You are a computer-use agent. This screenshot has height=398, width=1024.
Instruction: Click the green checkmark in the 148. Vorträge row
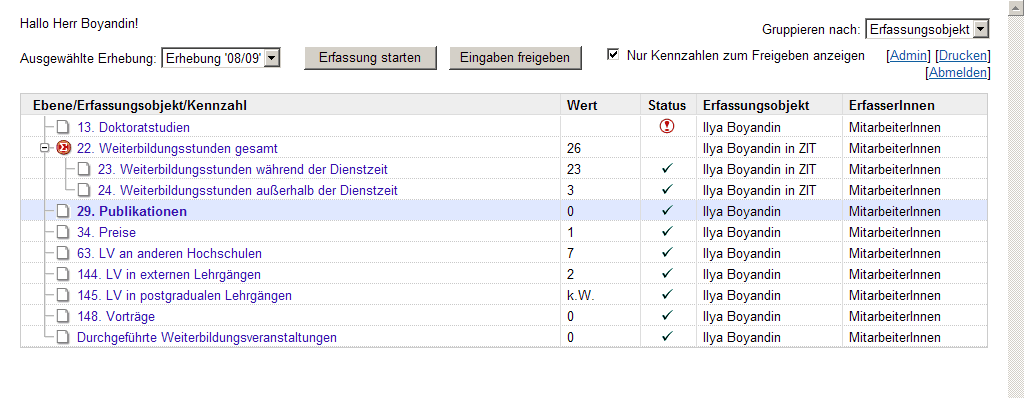pos(667,316)
